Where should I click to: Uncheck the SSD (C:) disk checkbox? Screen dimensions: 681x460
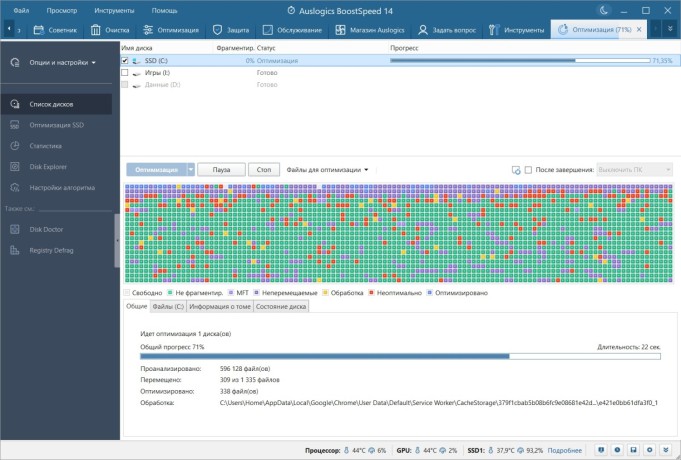[x=125, y=61]
